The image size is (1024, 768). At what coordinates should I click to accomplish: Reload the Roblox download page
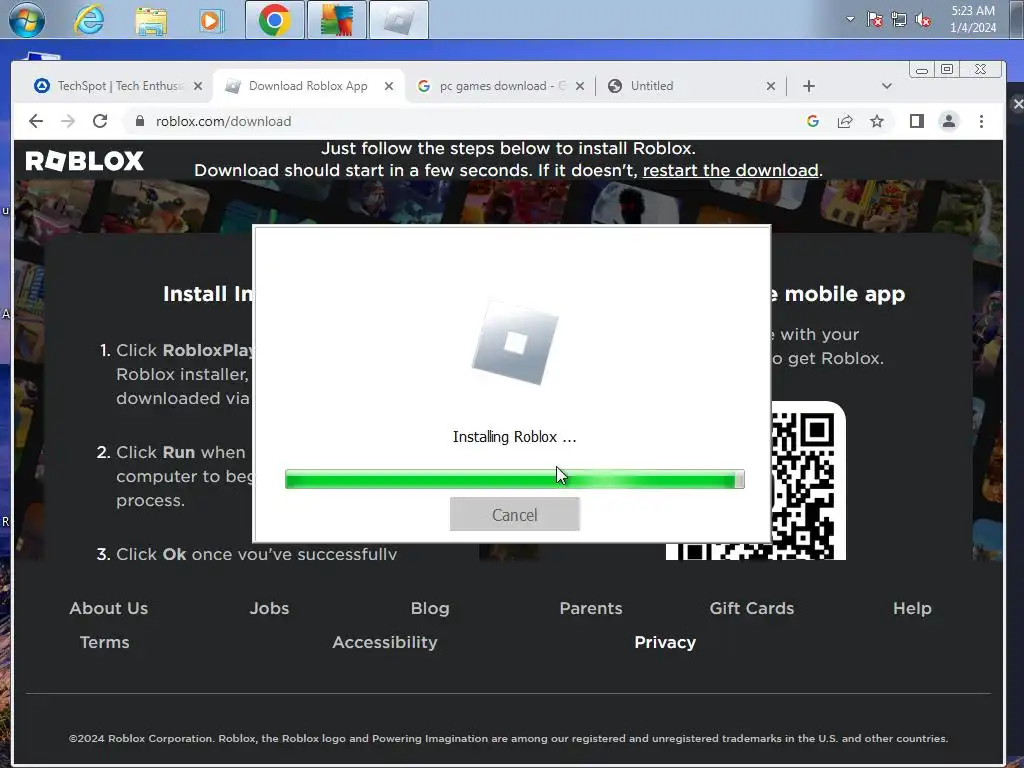(100, 121)
